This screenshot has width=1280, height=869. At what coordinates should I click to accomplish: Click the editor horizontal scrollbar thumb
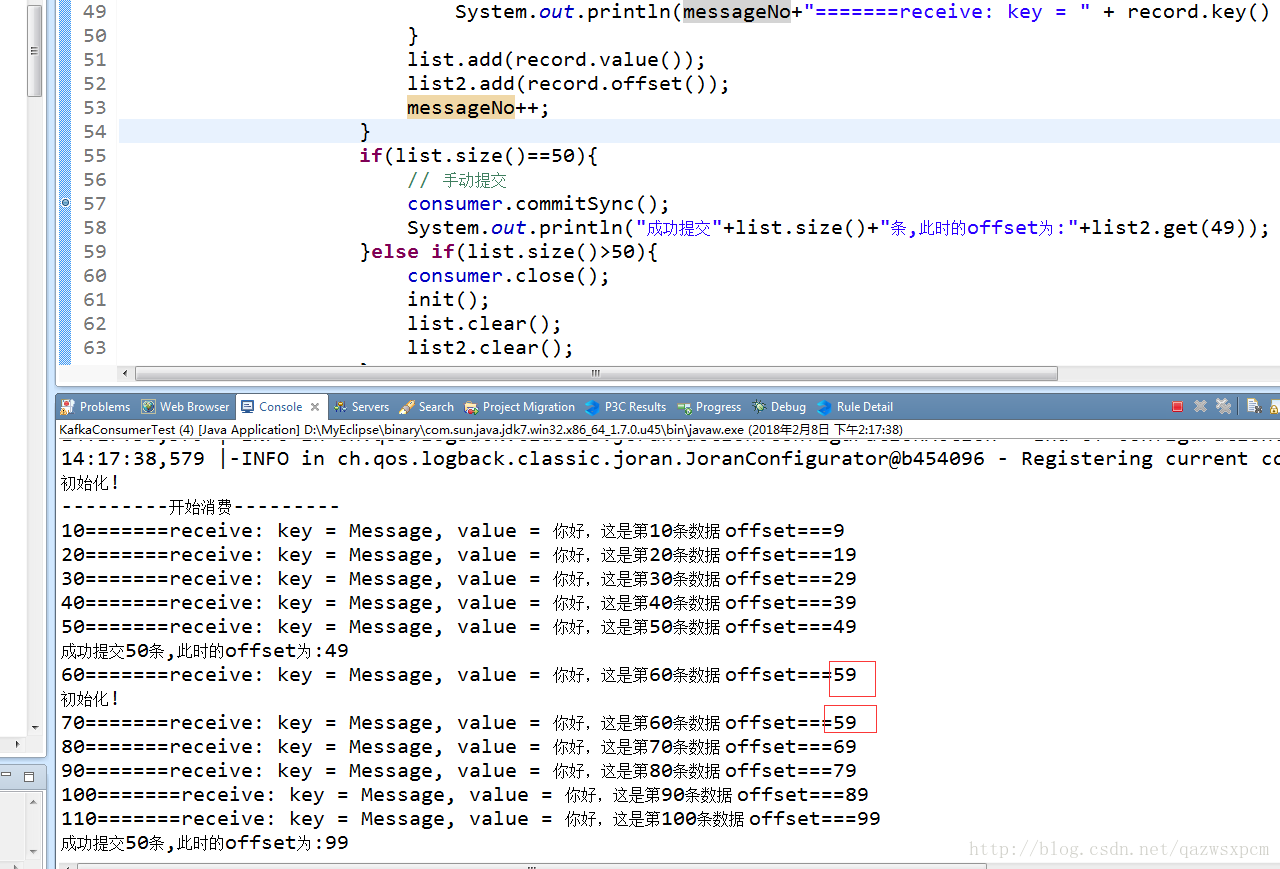596,373
